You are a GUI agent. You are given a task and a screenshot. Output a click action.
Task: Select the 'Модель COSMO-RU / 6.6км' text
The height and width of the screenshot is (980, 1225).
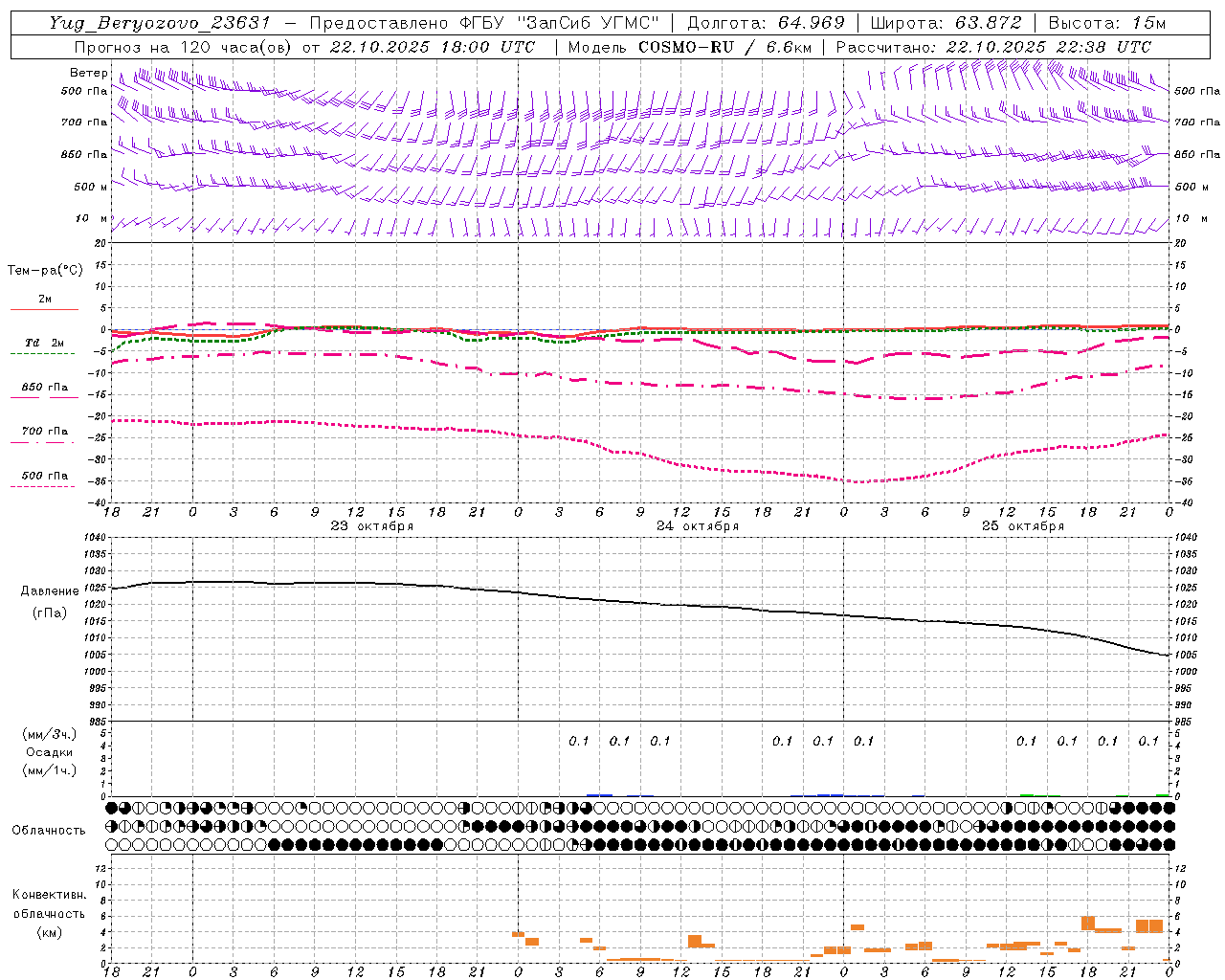689,47
